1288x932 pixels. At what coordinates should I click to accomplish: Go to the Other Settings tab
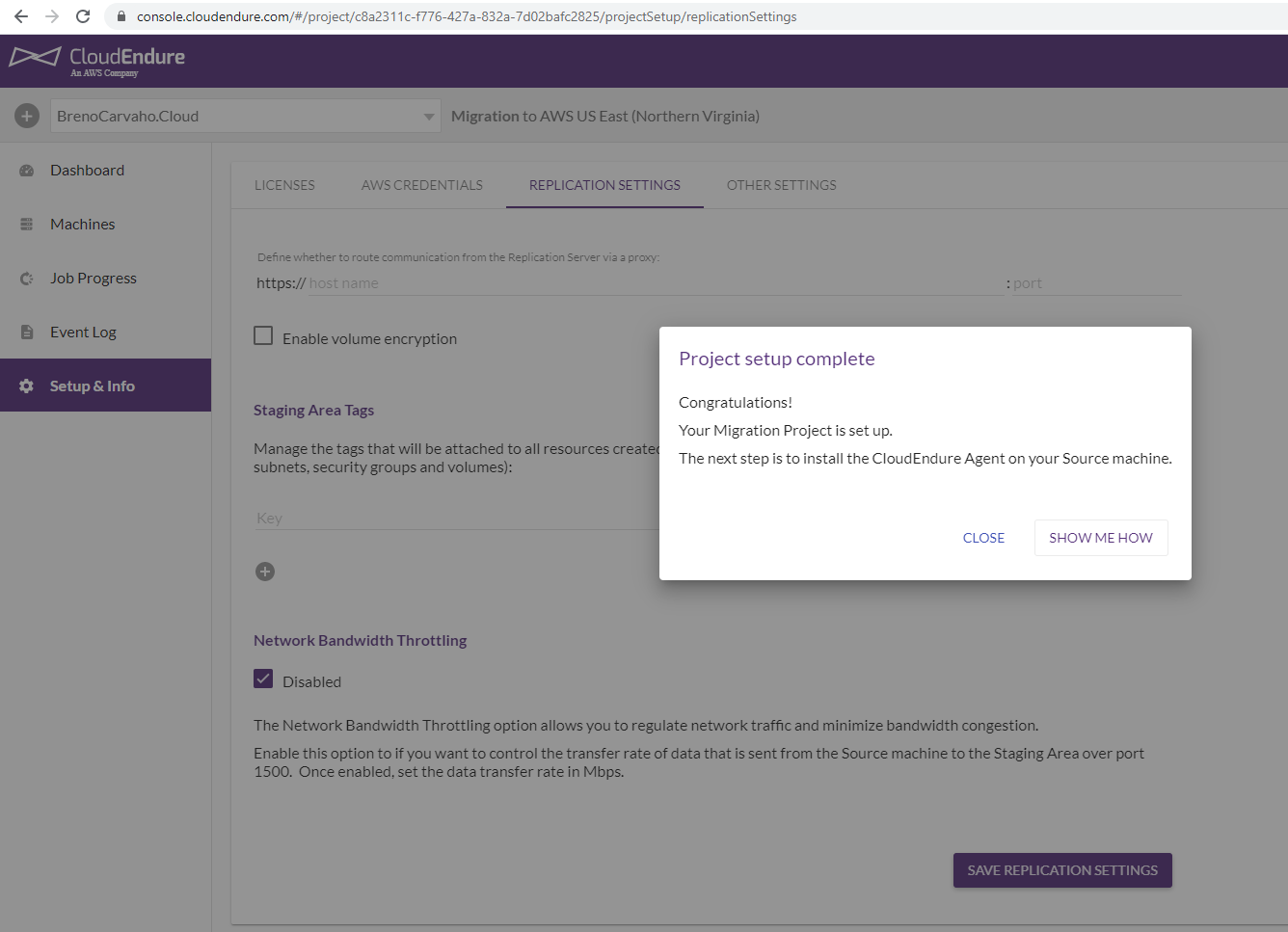tap(781, 185)
